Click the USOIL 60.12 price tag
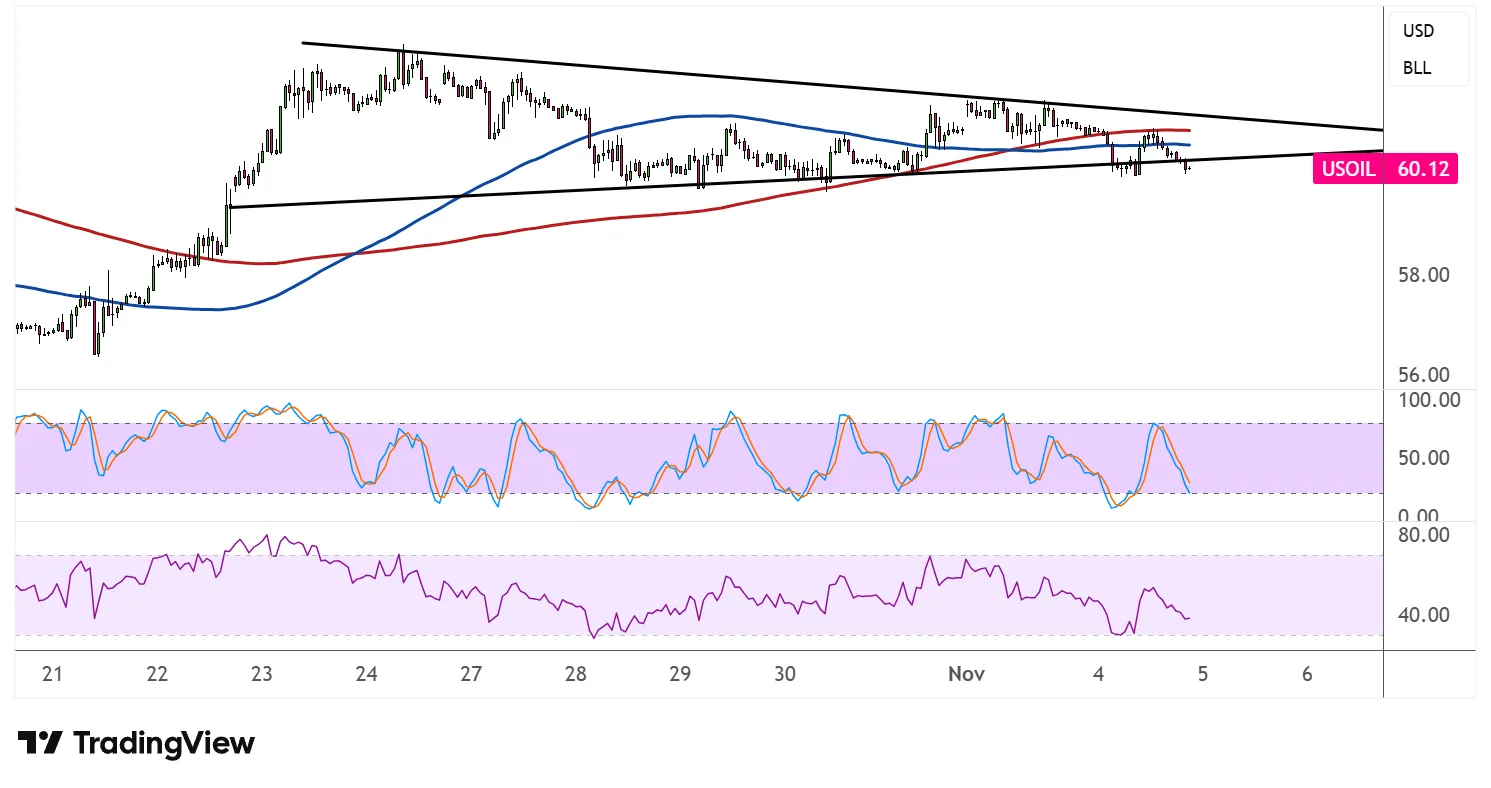 pos(1384,169)
